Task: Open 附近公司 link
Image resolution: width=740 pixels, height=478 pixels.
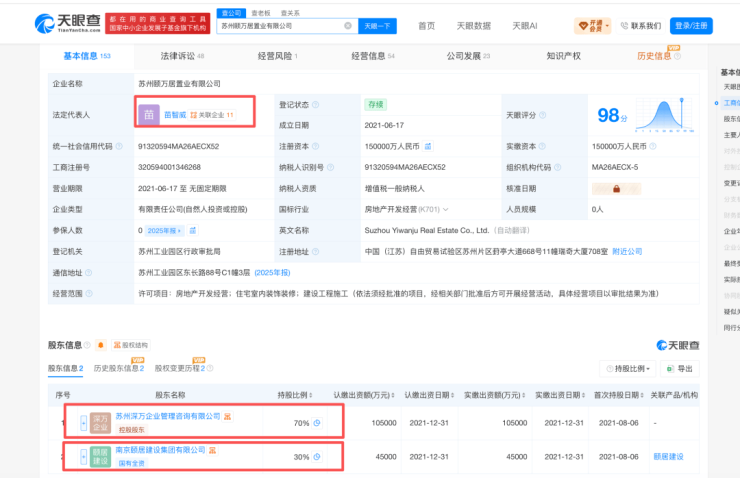Action: [x=627, y=252]
